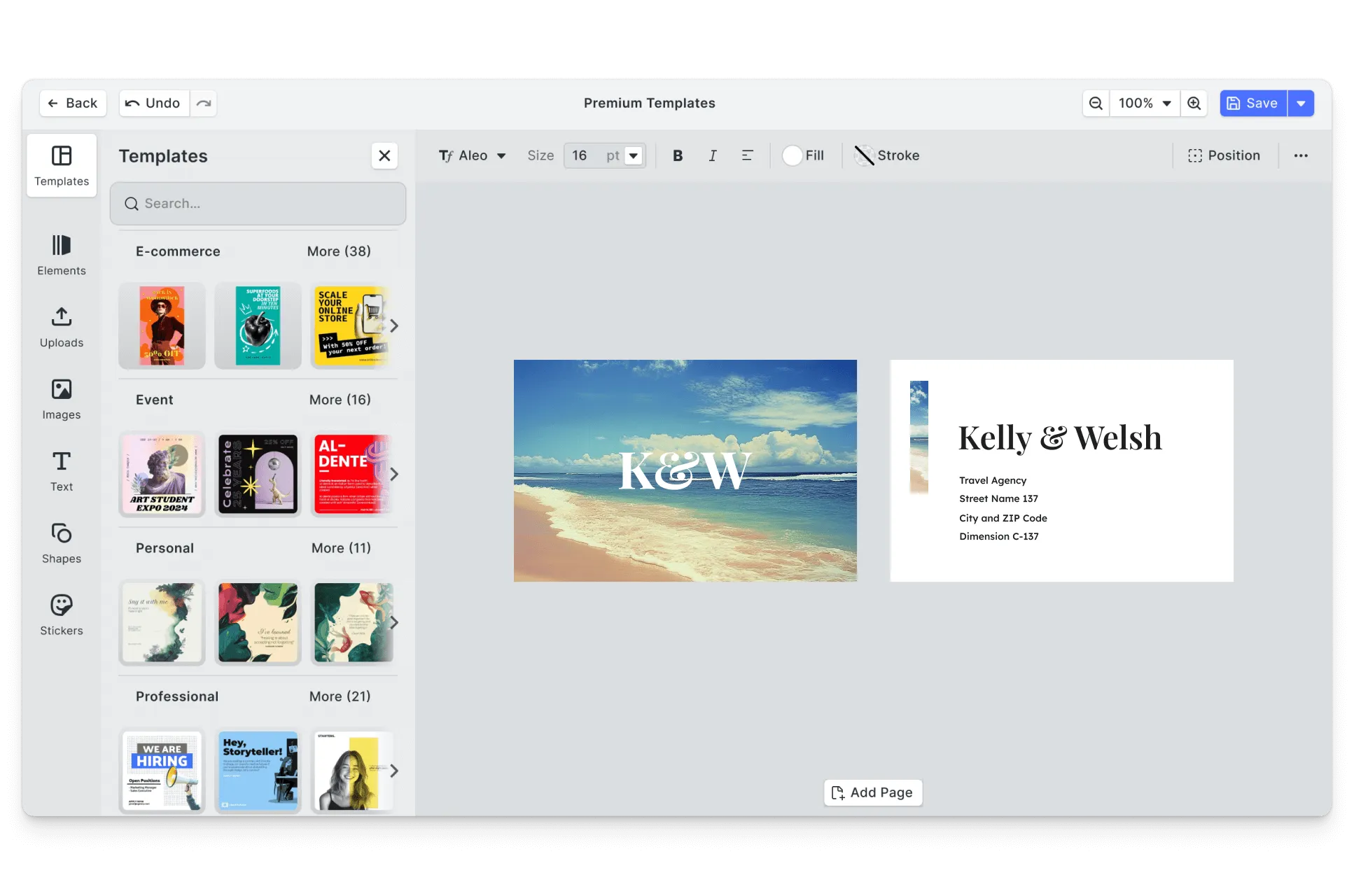Open the Images sidebar tab
The image size is (1354, 896).
(62, 400)
